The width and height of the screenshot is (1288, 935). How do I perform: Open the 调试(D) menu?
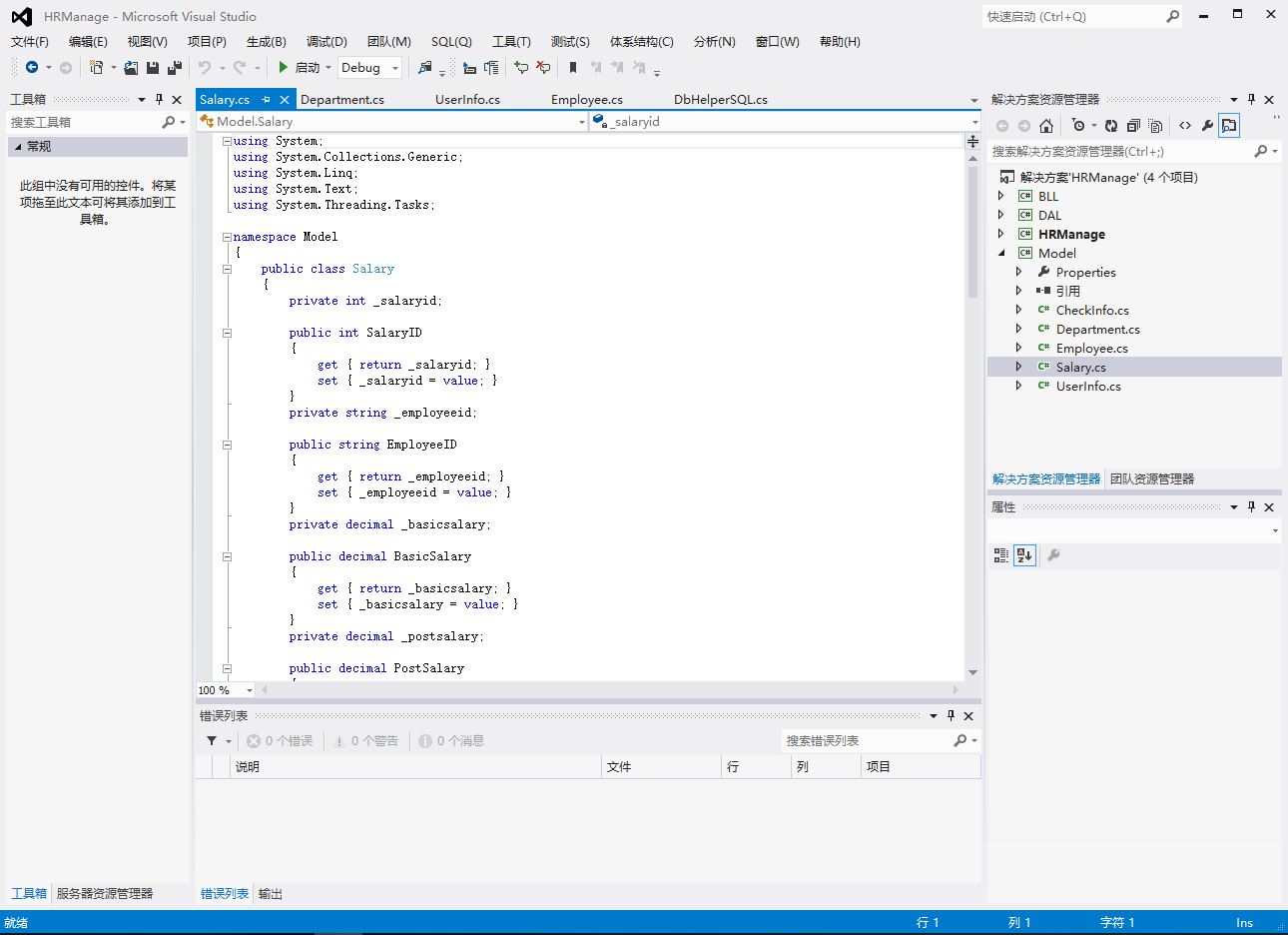pos(326,42)
